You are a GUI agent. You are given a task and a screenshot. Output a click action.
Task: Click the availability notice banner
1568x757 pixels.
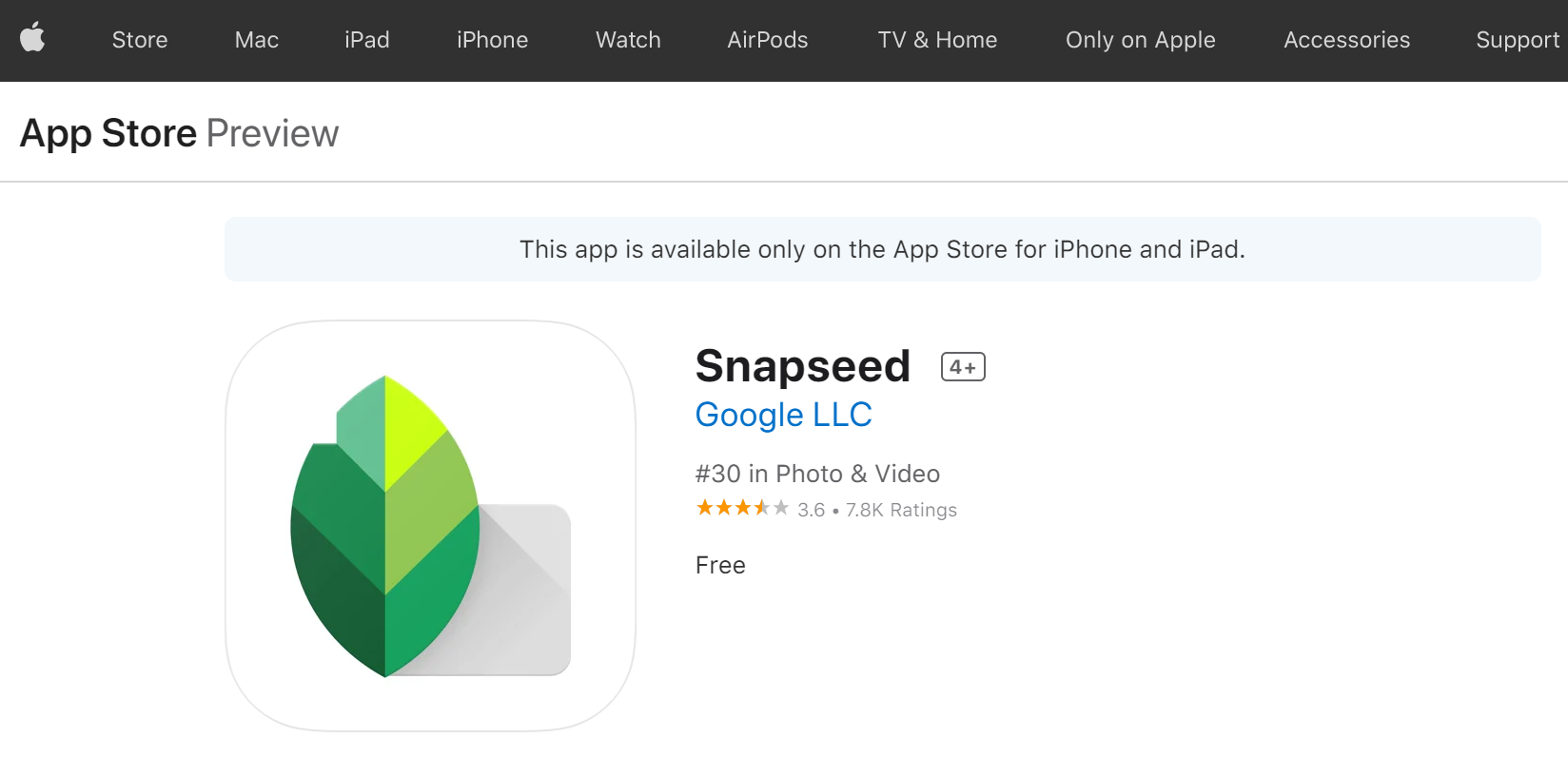(881, 249)
